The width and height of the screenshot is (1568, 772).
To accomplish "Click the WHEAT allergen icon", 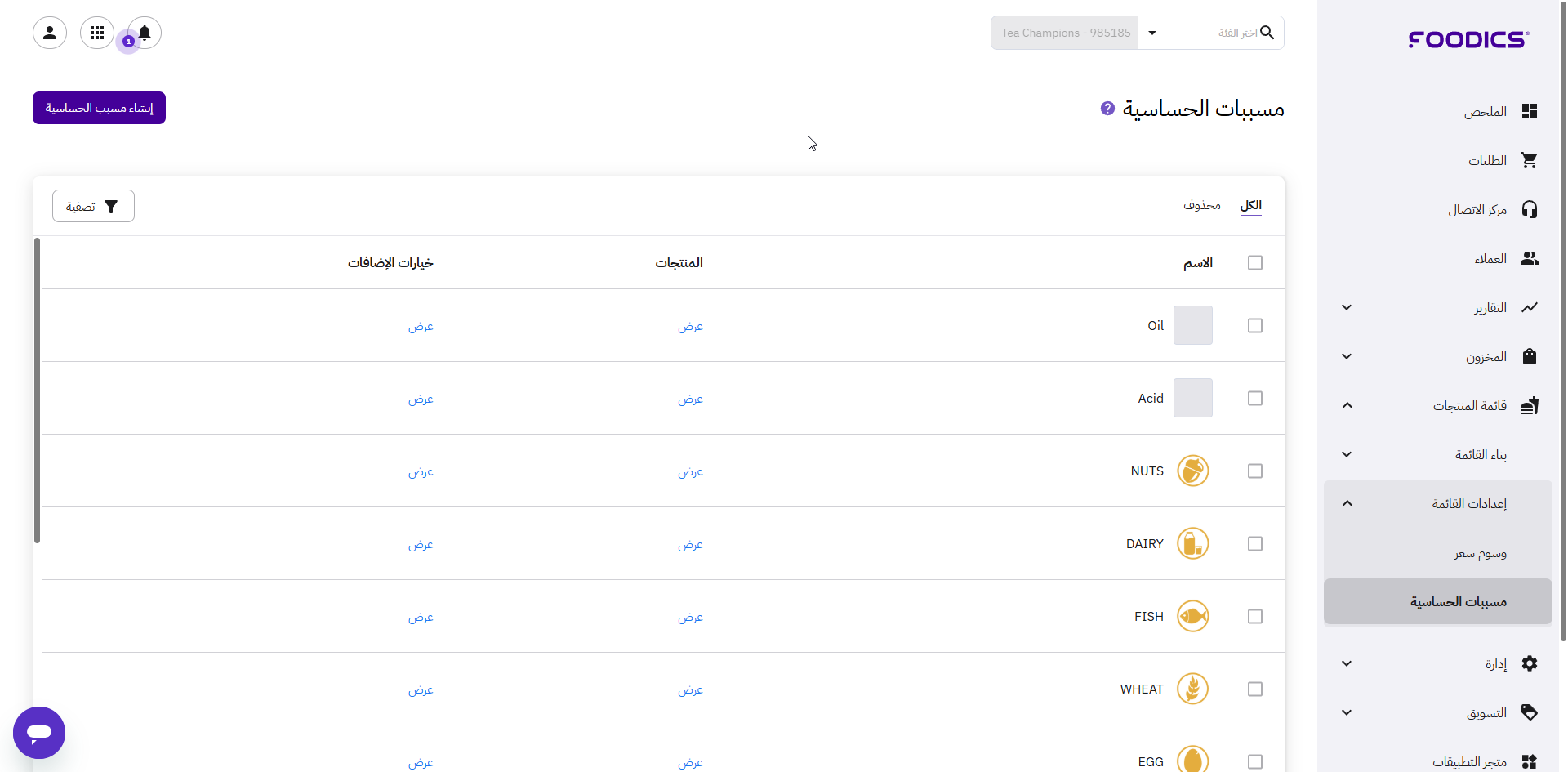I will [1192, 689].
